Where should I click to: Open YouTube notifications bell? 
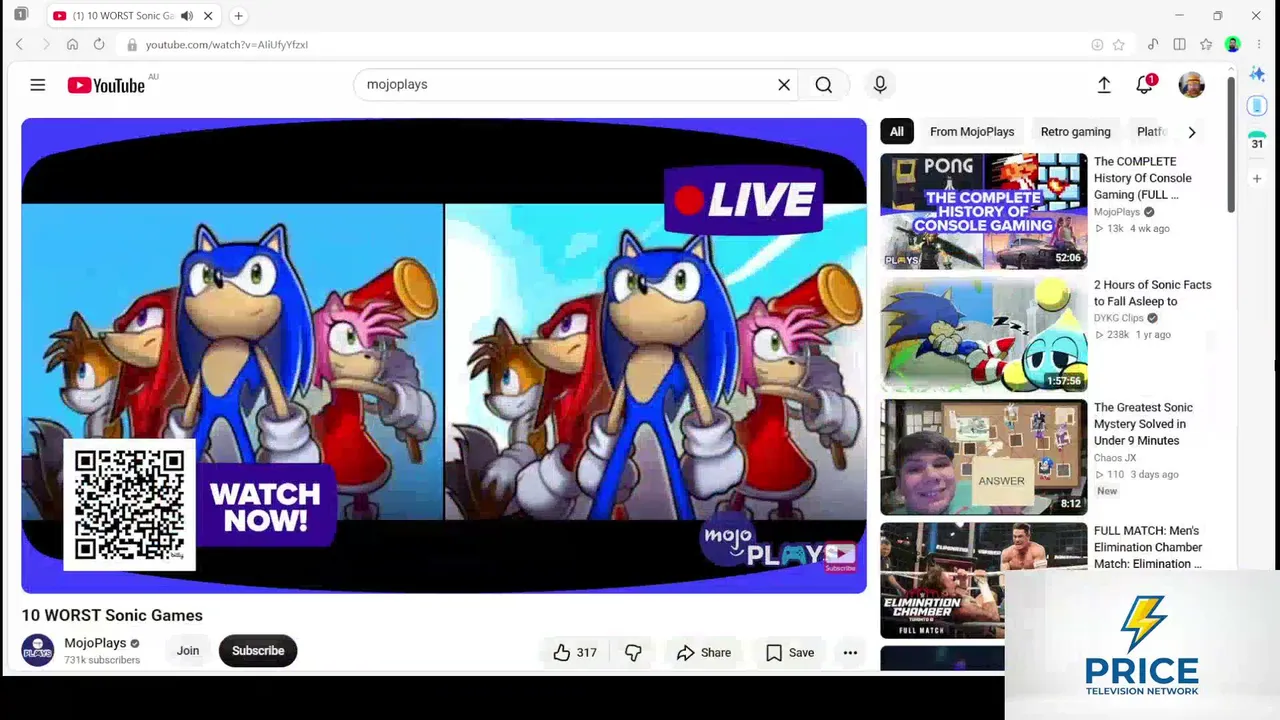point(1145,85)
